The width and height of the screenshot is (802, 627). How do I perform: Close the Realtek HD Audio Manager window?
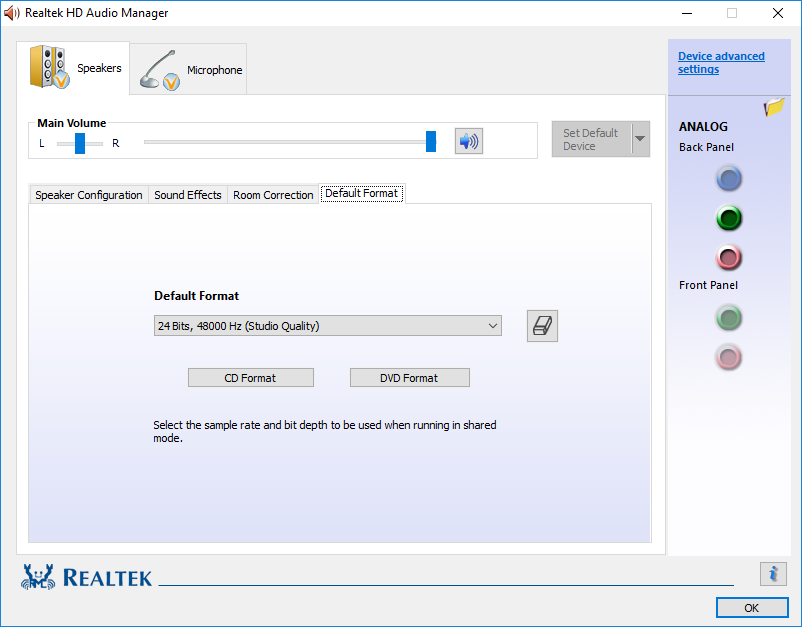pyautogui.click(x=778, y=13)
